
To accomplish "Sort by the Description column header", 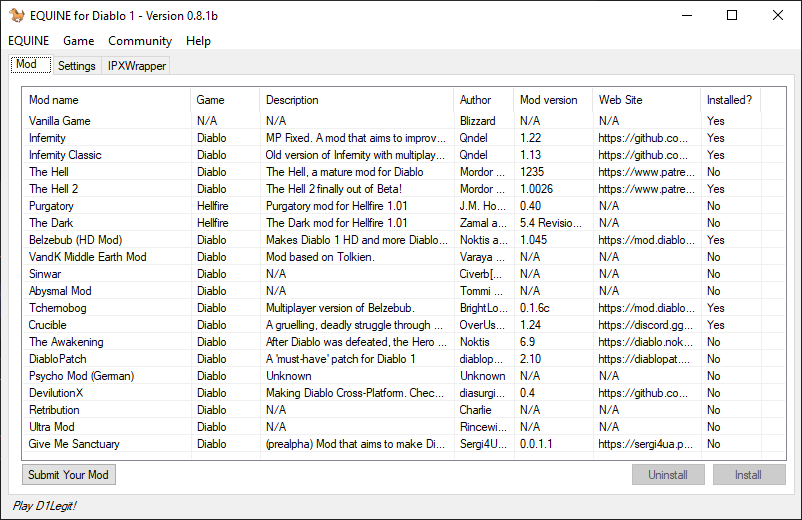I will tap(357, 100).
